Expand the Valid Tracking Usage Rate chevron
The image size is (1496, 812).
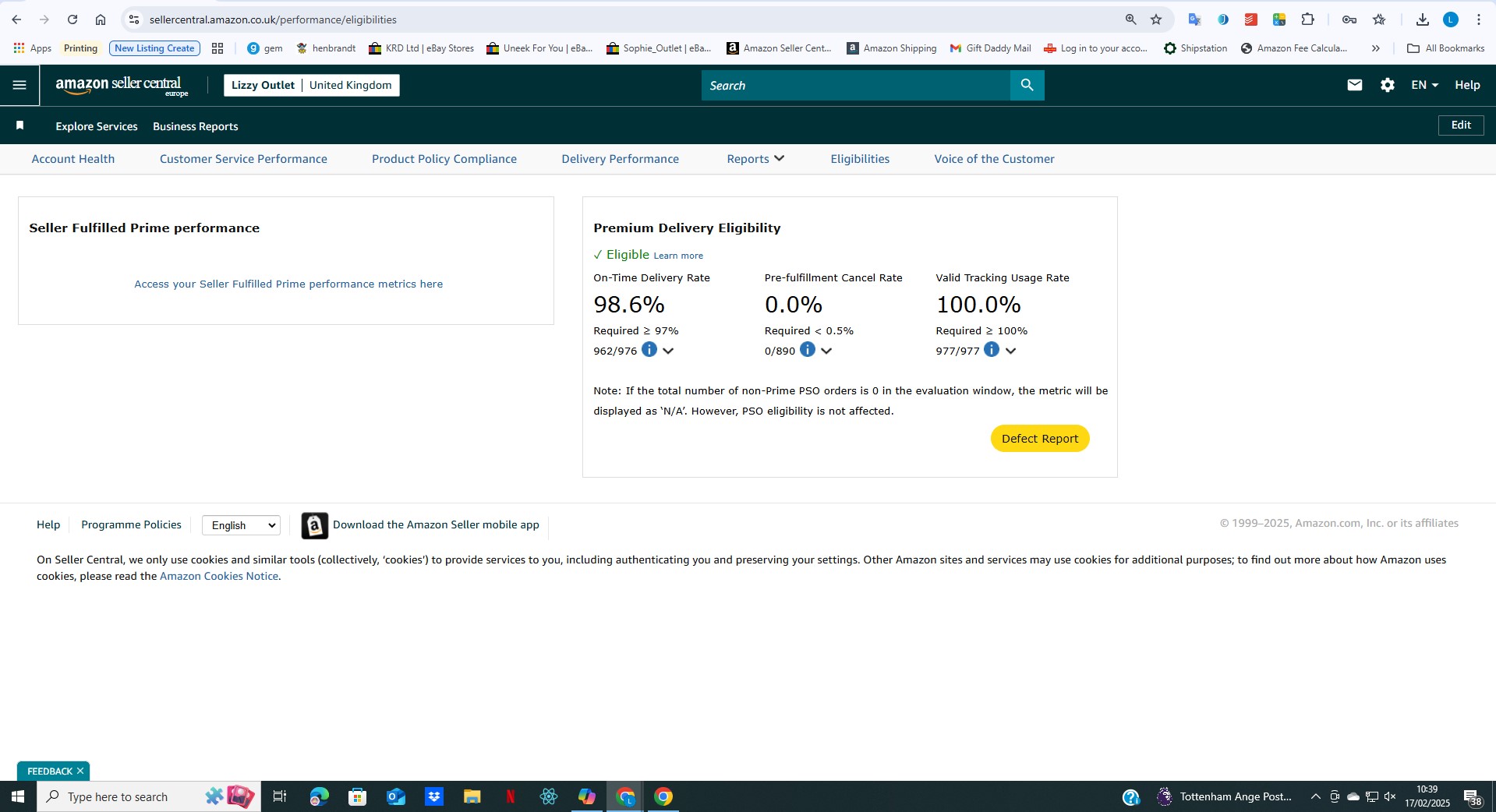pos(1011,351)
